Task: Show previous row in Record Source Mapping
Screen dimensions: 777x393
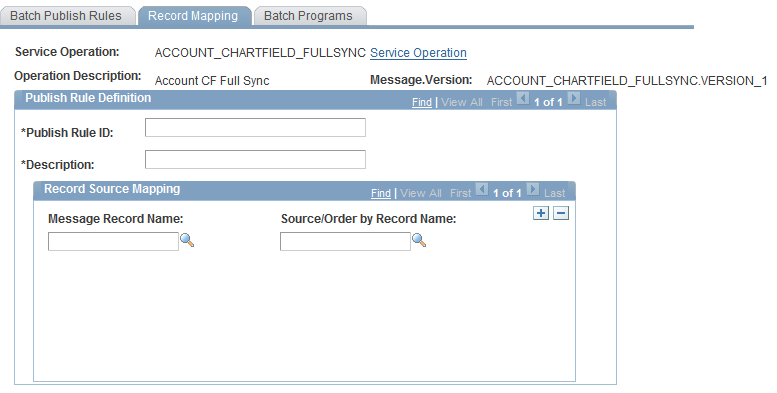Action: point(482,189)
